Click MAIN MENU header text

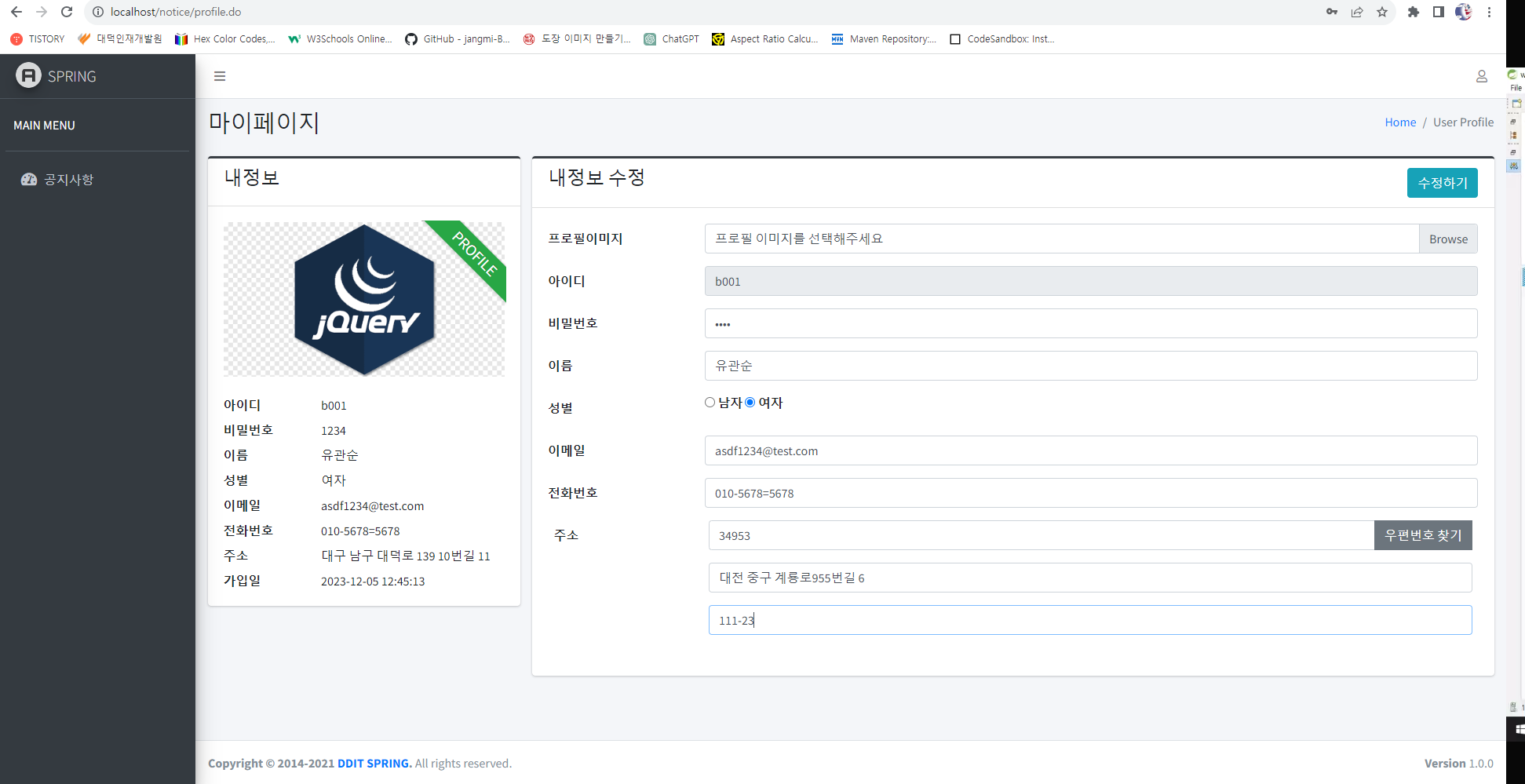(x=44, y=126)
